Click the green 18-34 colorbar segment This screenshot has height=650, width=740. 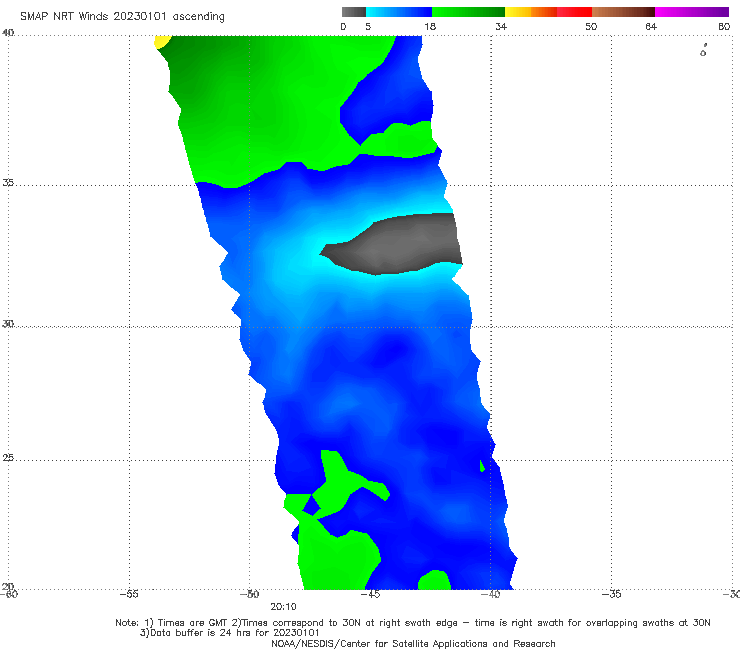[x=468, y=12]
